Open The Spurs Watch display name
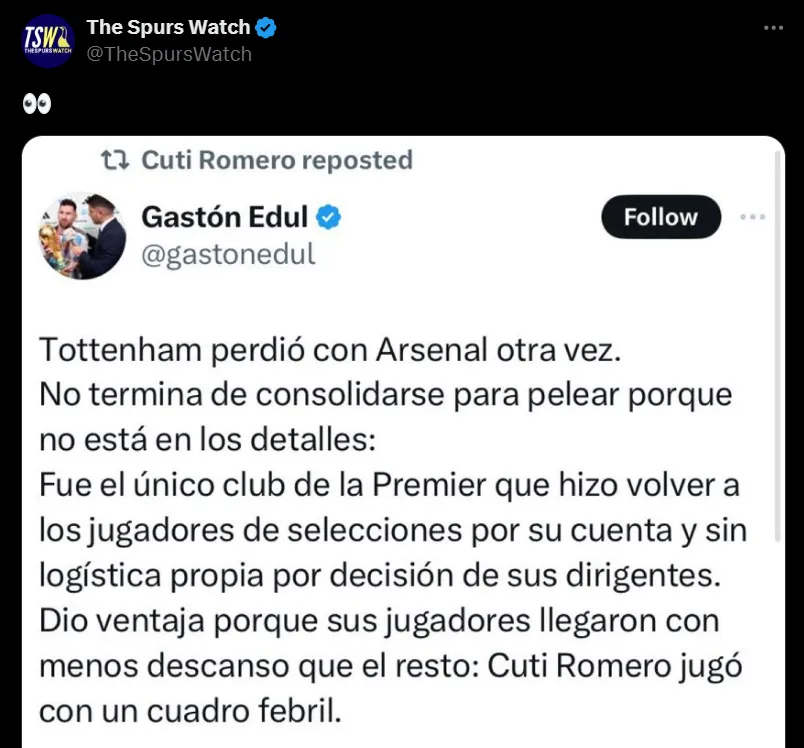The height and width of the screenshot is (748, 804). 168,28
